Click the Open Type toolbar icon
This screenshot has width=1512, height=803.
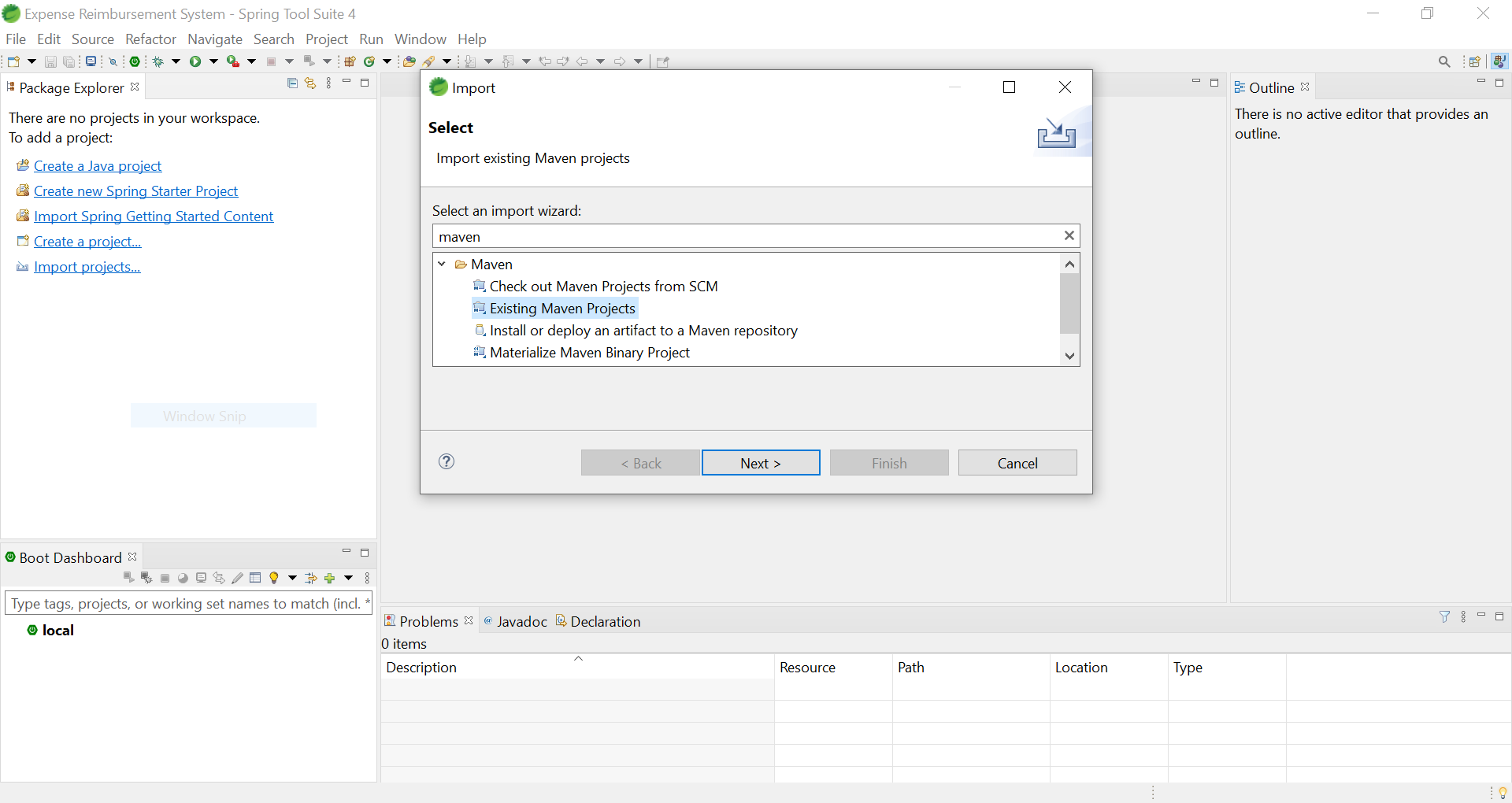409,61
